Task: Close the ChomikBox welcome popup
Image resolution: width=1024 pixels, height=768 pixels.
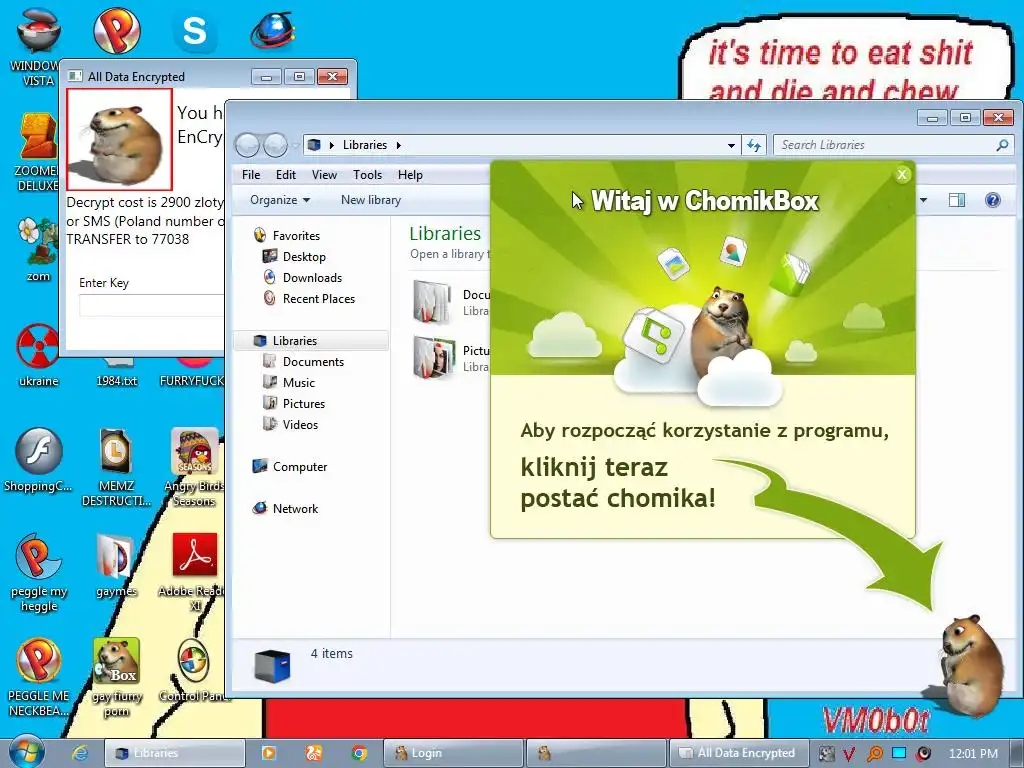Action: [x=902, y=174]
